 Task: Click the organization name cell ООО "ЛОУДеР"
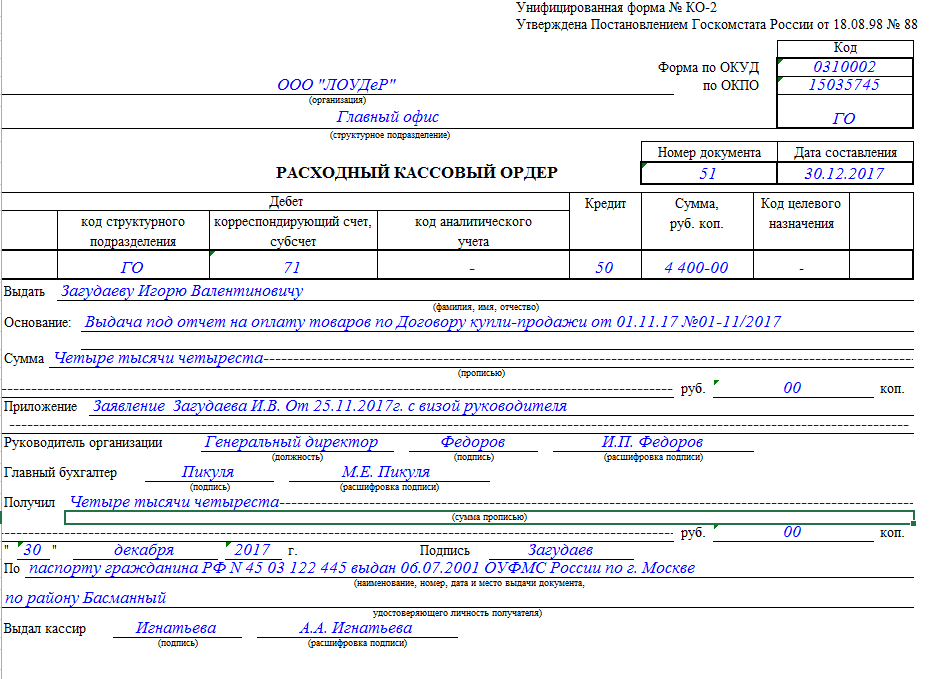tap(336, 85)
